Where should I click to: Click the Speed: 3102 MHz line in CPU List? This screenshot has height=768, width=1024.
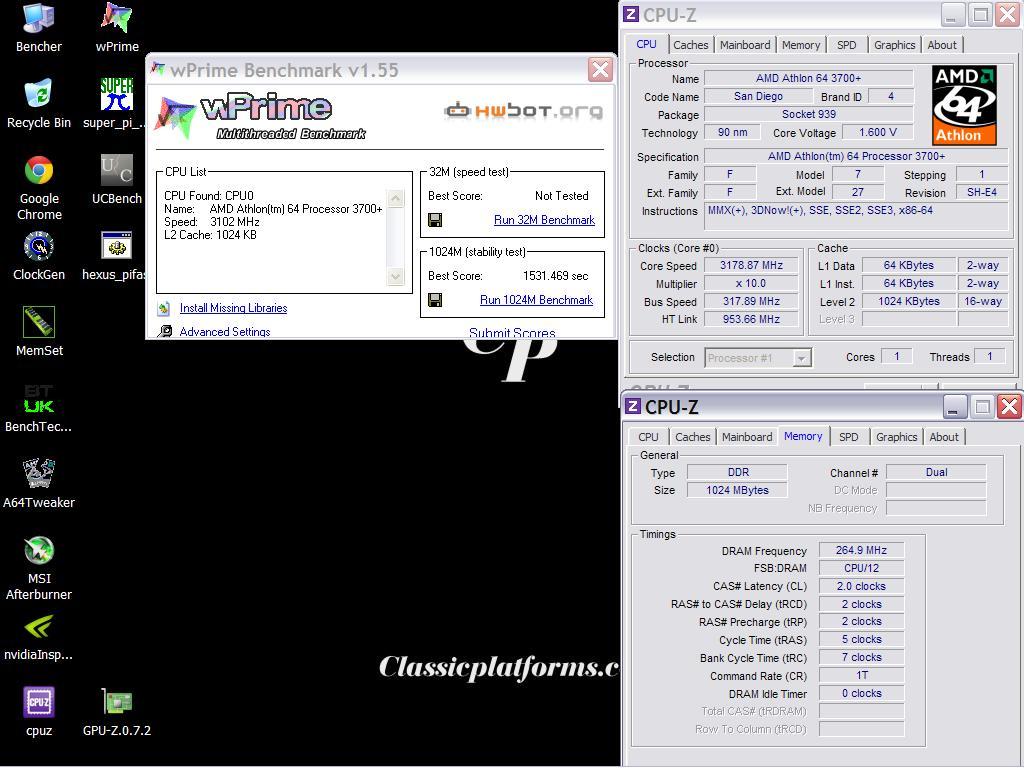click(x=212, y=222)
